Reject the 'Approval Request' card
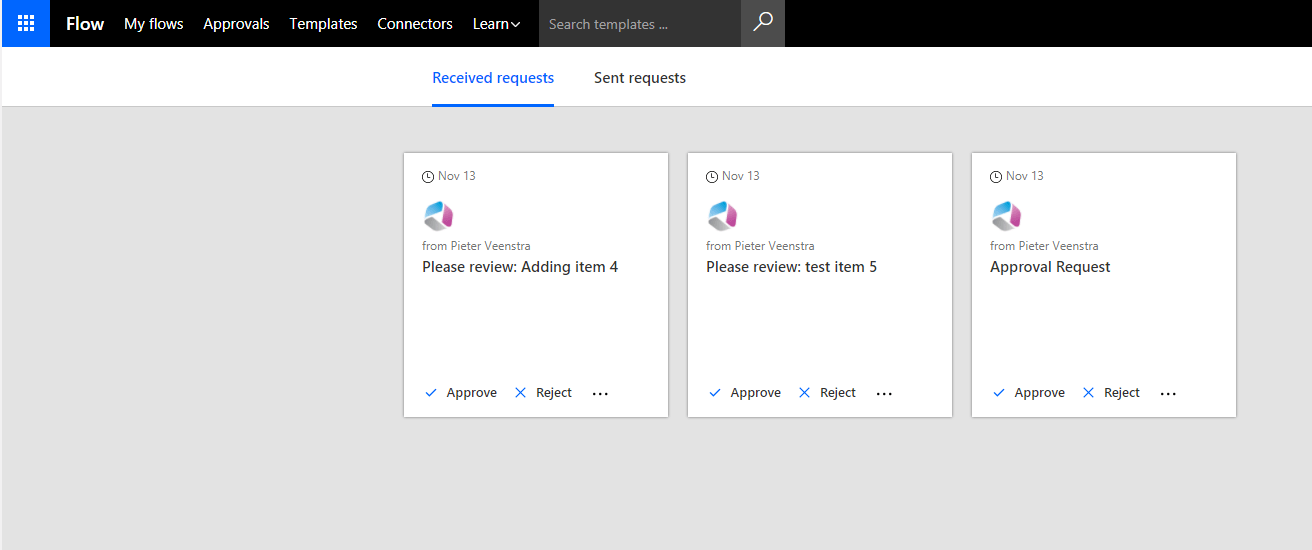1312x550 pixels. click(1111, 393)
